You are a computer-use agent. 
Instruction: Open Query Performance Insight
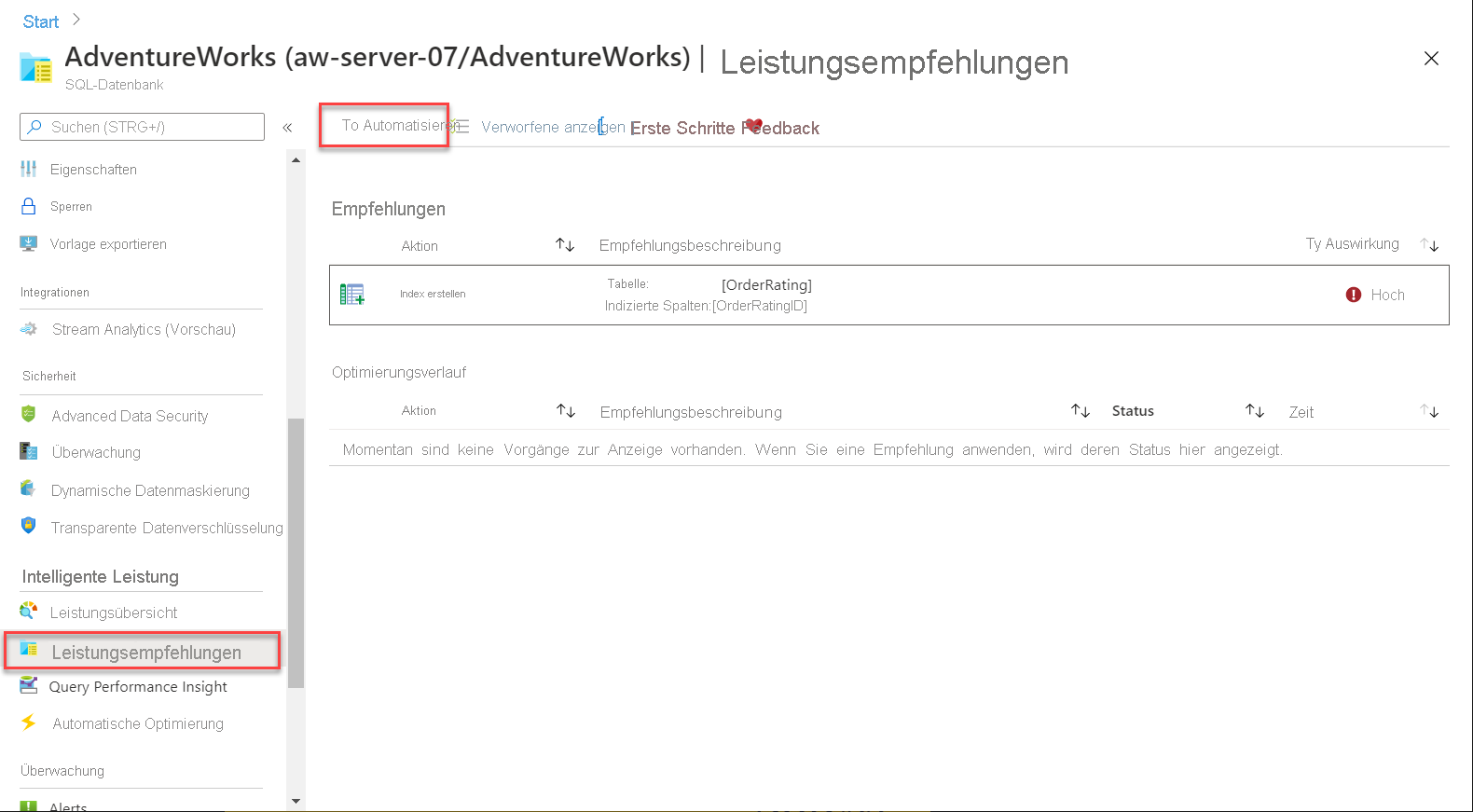pos(138,687)
